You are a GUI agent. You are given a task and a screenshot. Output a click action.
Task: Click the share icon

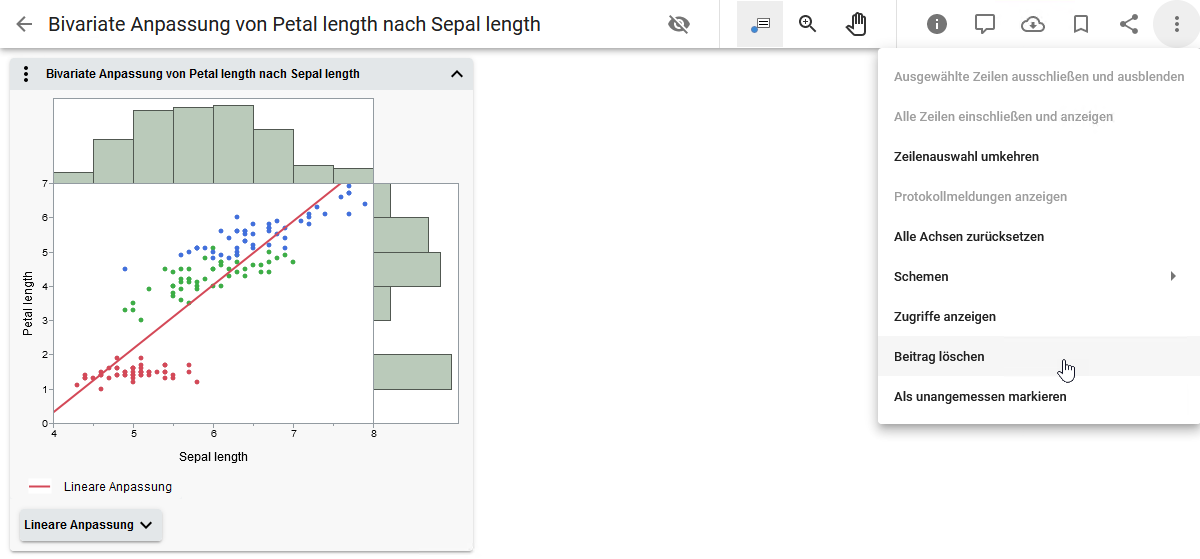(1129, 24)
